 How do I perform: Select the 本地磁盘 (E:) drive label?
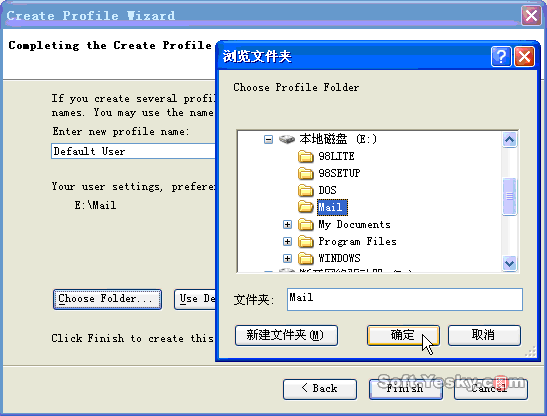point(338,139)
